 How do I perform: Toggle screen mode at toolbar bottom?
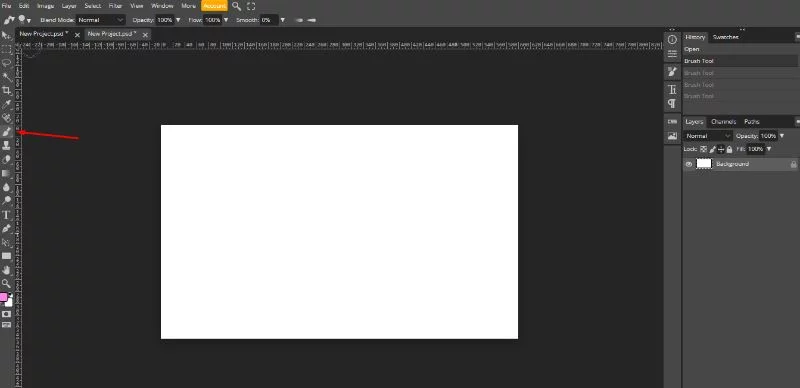click(x=6, y=325)
